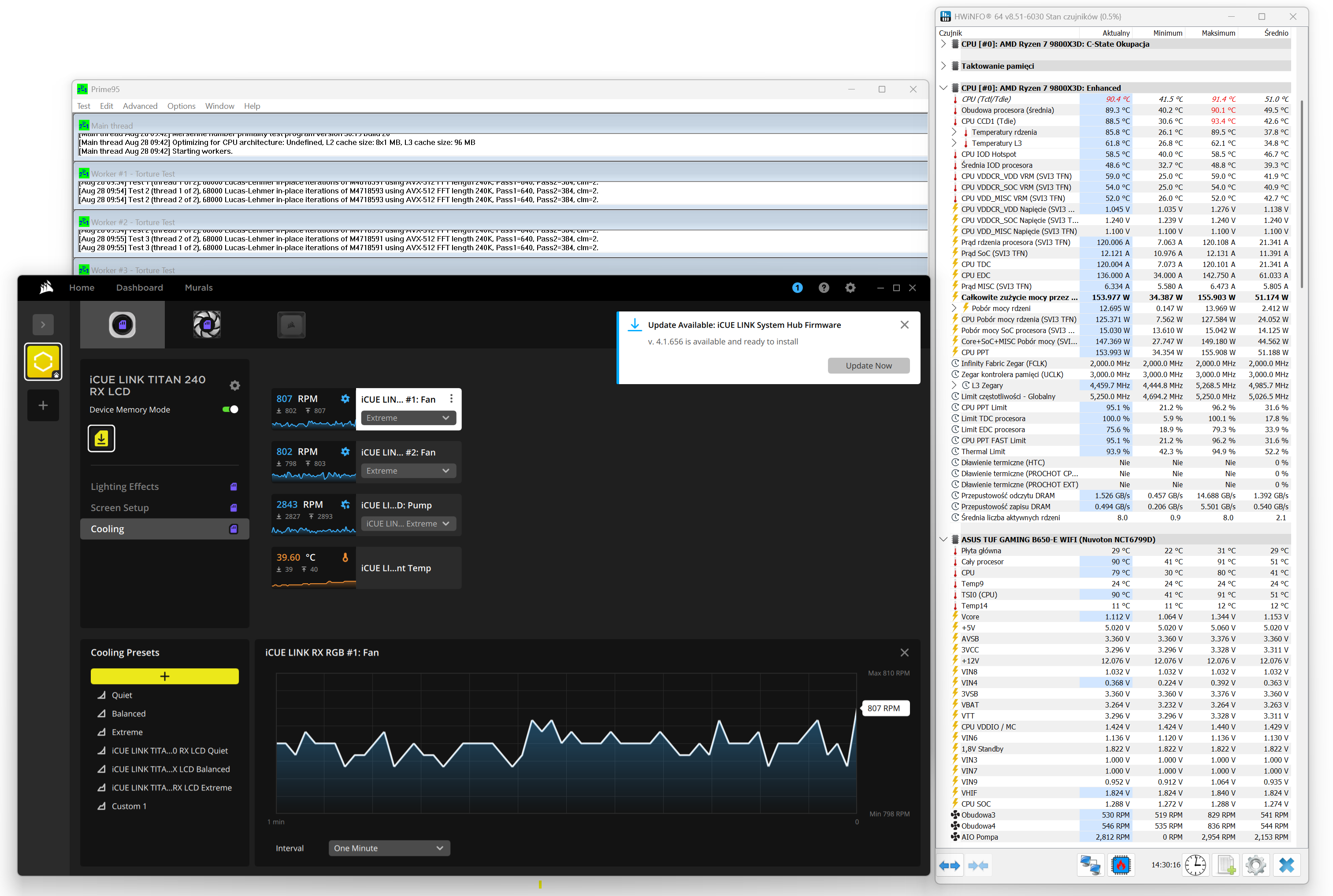
Task: Expand CPU C-State Okupacja group in HWiNFO
Action: (943, 44)
